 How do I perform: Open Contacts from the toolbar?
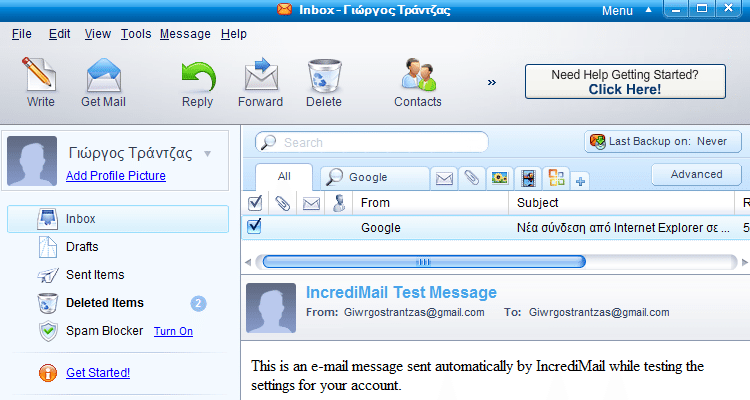click(x=418, y=82)
